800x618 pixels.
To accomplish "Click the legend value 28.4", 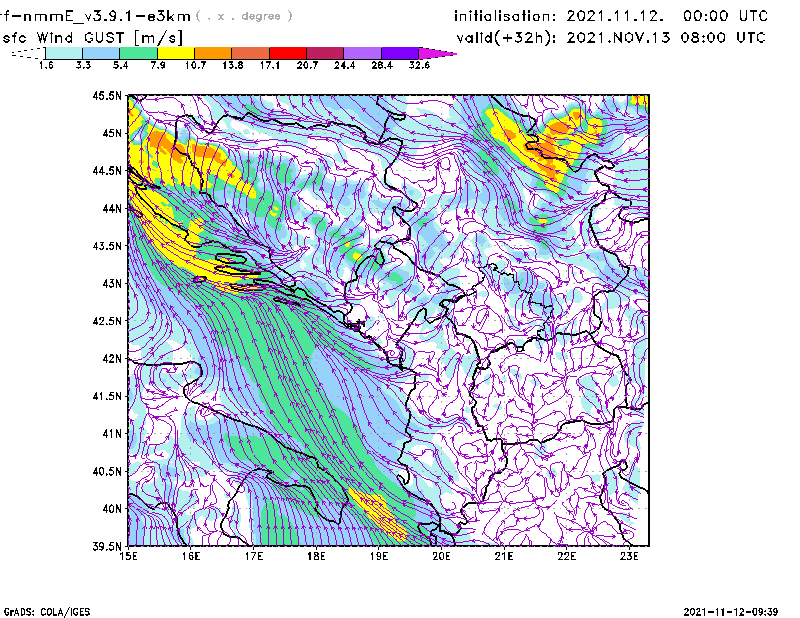I will point(382,65).
